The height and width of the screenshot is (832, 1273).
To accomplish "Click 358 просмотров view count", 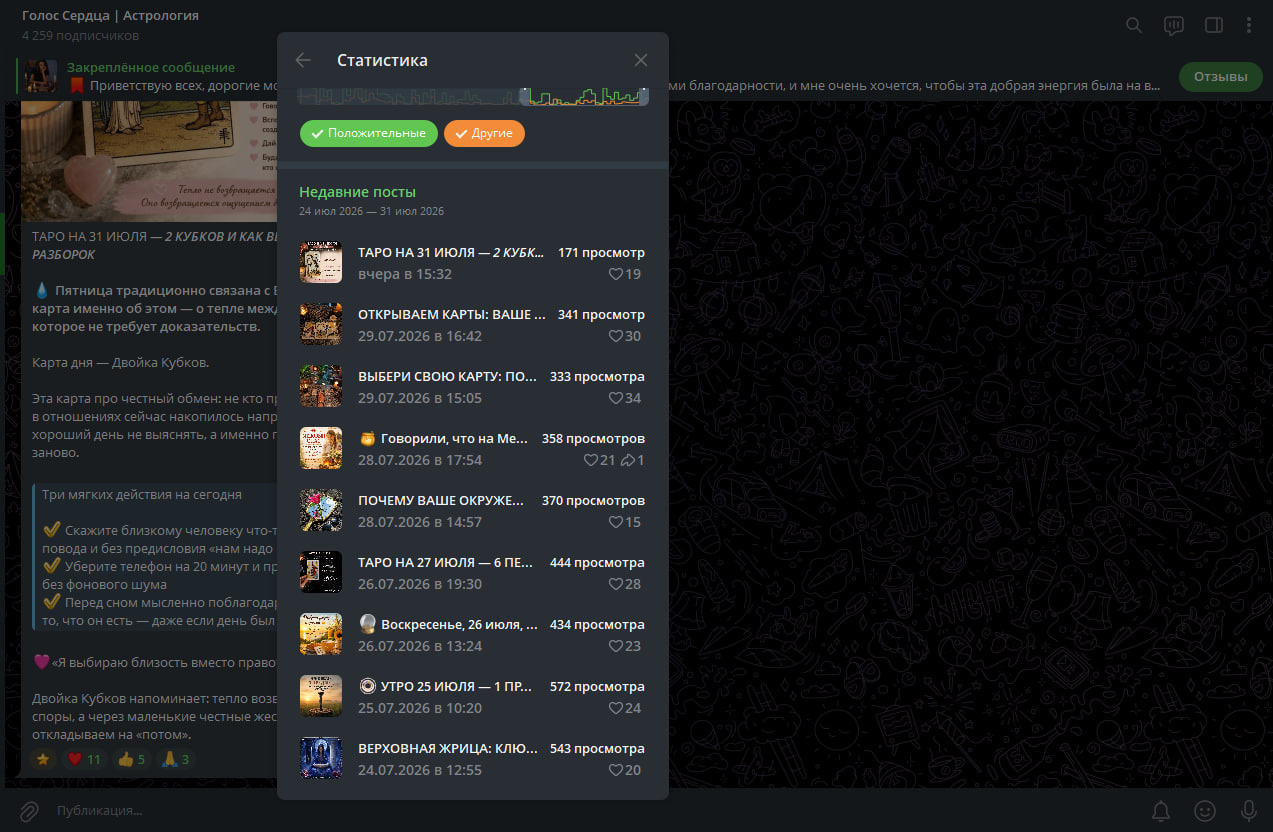I will click(x=593, y=439).
